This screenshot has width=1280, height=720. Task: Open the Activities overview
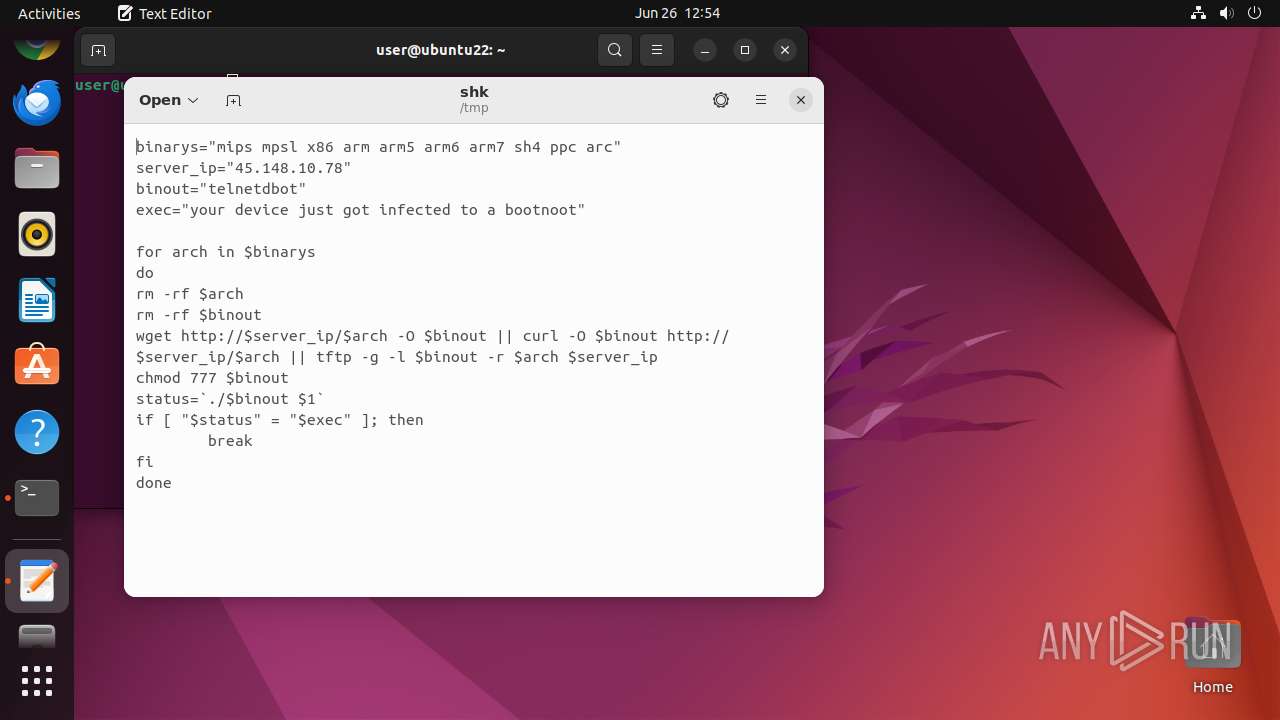pyautogui.click(x=49, y=13)
